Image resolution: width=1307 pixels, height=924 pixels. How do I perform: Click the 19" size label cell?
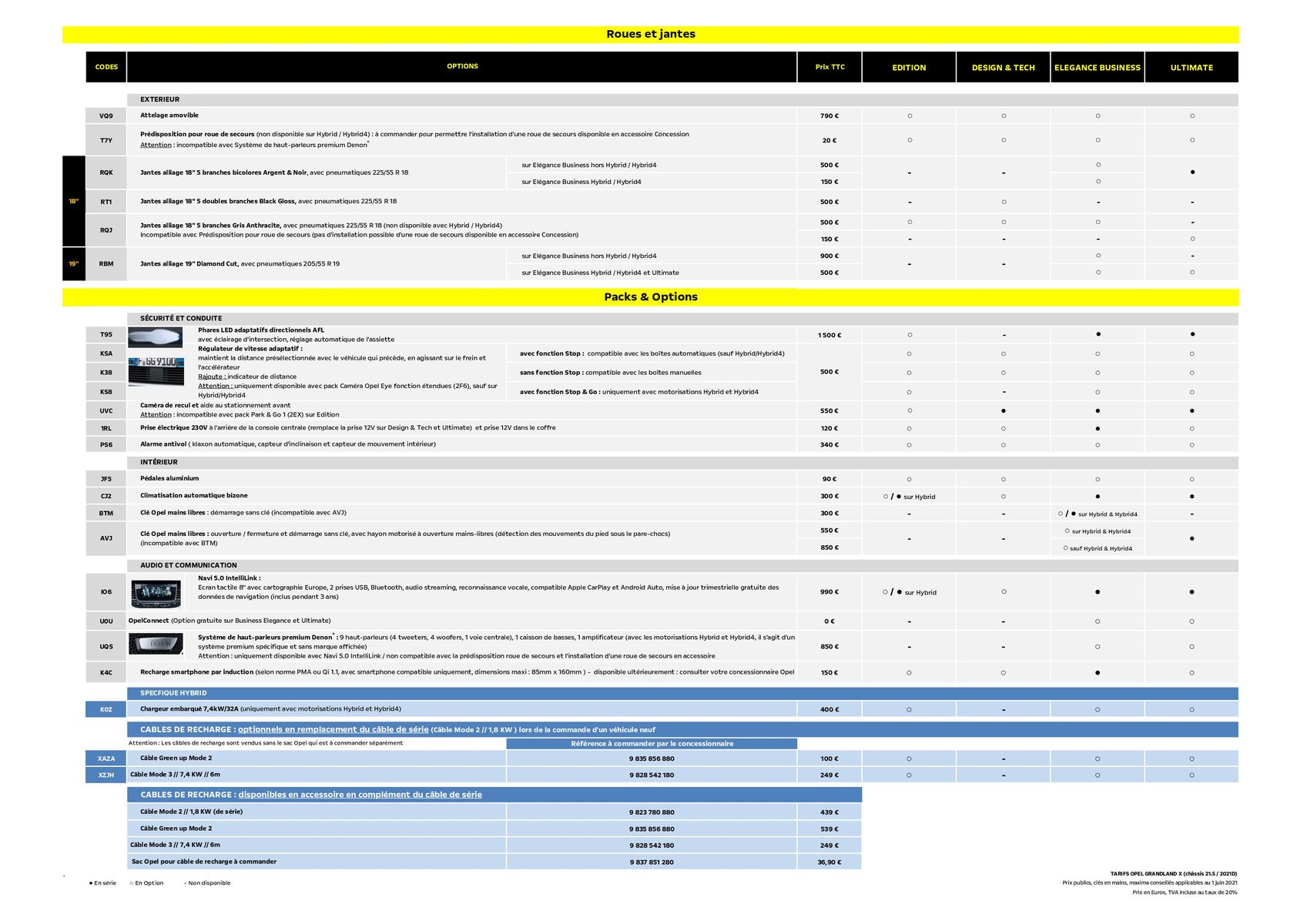point(74,264)
